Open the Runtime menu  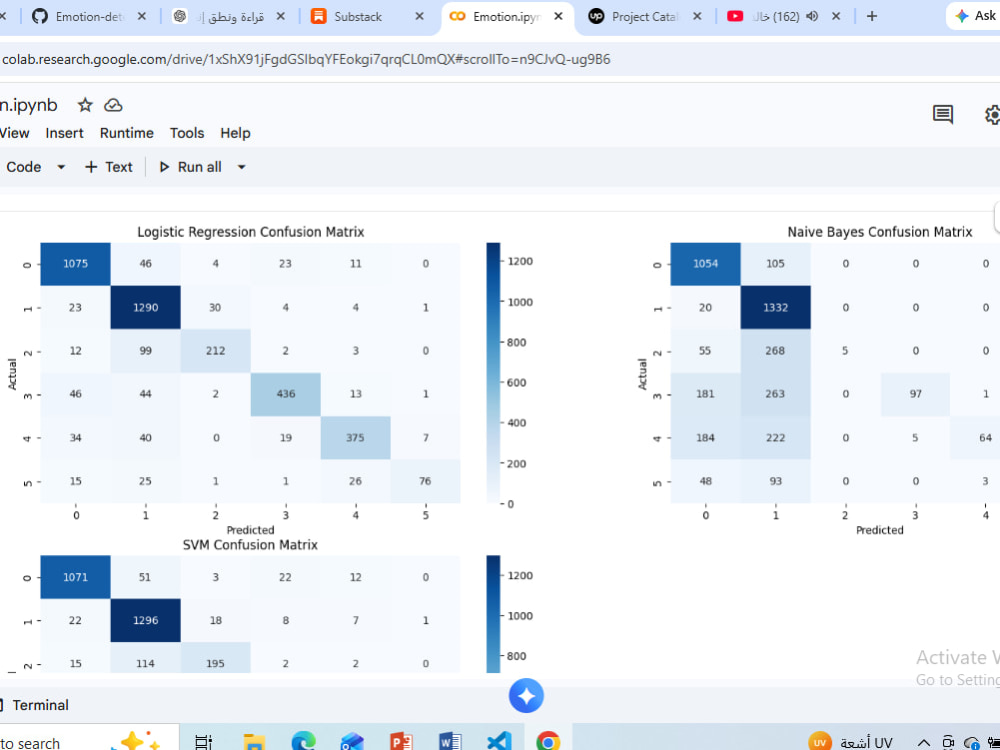click(x=126, y=133)
